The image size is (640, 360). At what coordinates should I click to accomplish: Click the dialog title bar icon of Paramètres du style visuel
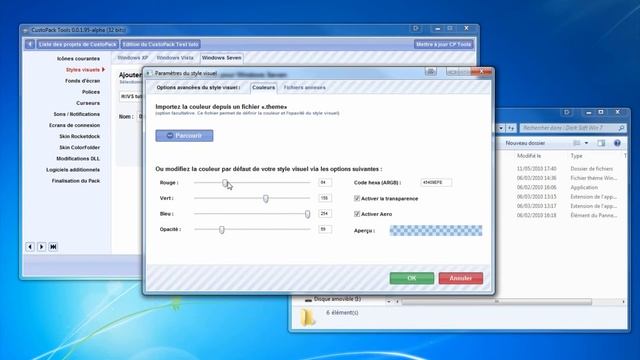[149, 73]
